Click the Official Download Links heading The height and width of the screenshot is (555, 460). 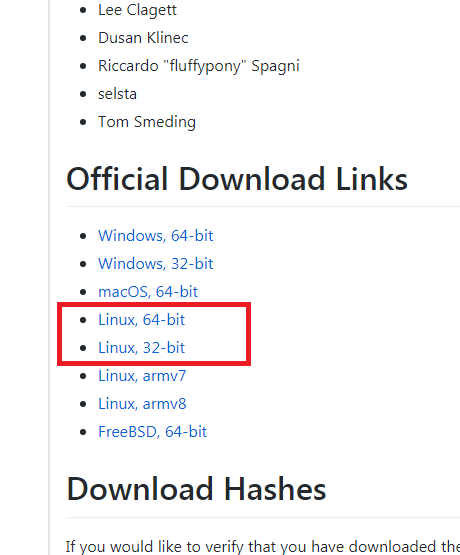point(237,179)
